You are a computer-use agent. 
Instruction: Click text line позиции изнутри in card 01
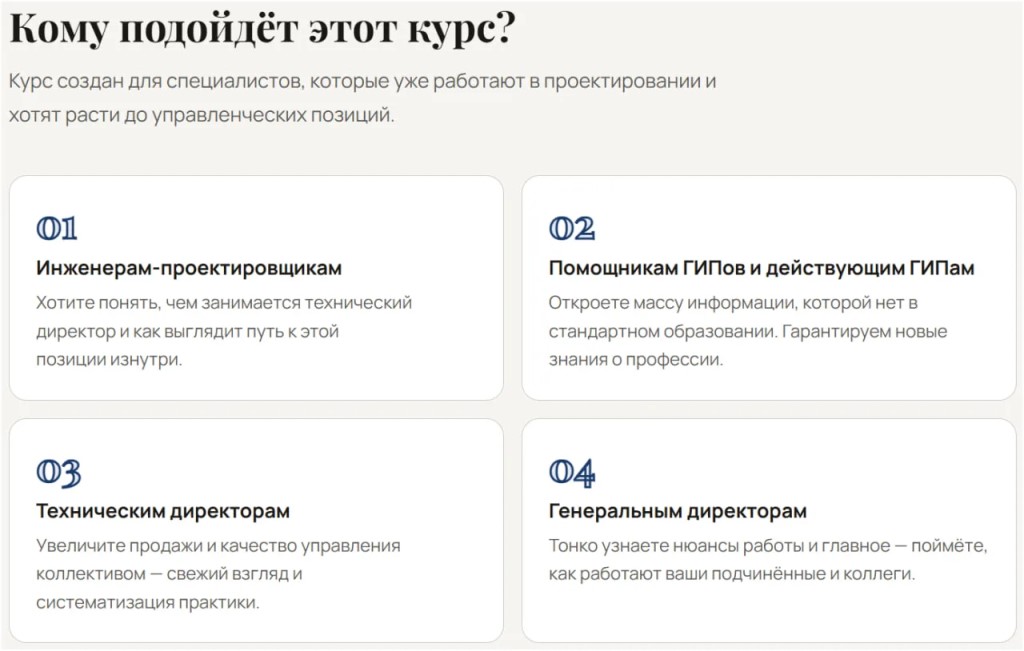point(109,360)
